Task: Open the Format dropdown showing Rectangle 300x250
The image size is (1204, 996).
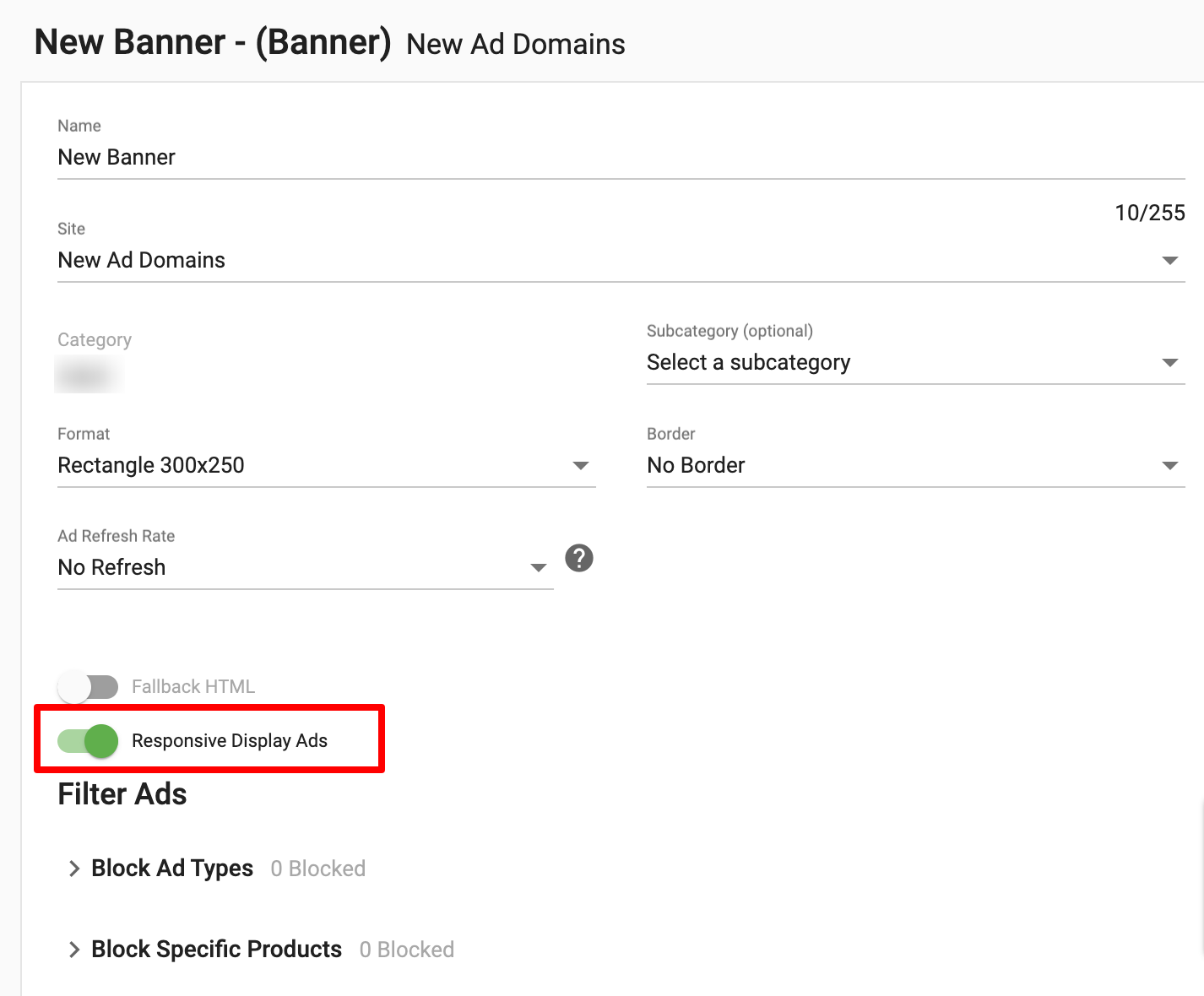Action: click(x=253, y=465)
